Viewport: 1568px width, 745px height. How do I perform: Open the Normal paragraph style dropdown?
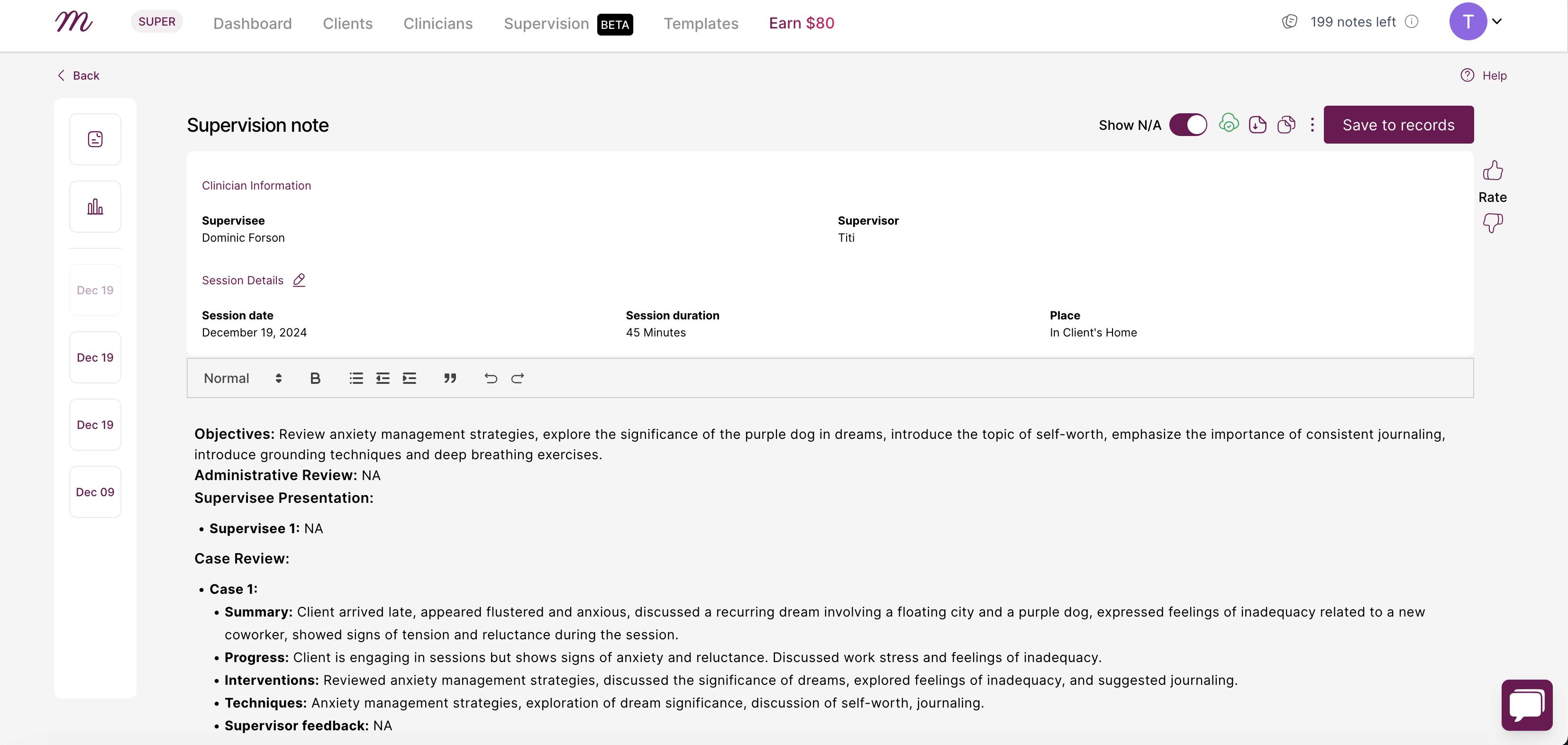[x=241, y=378]
